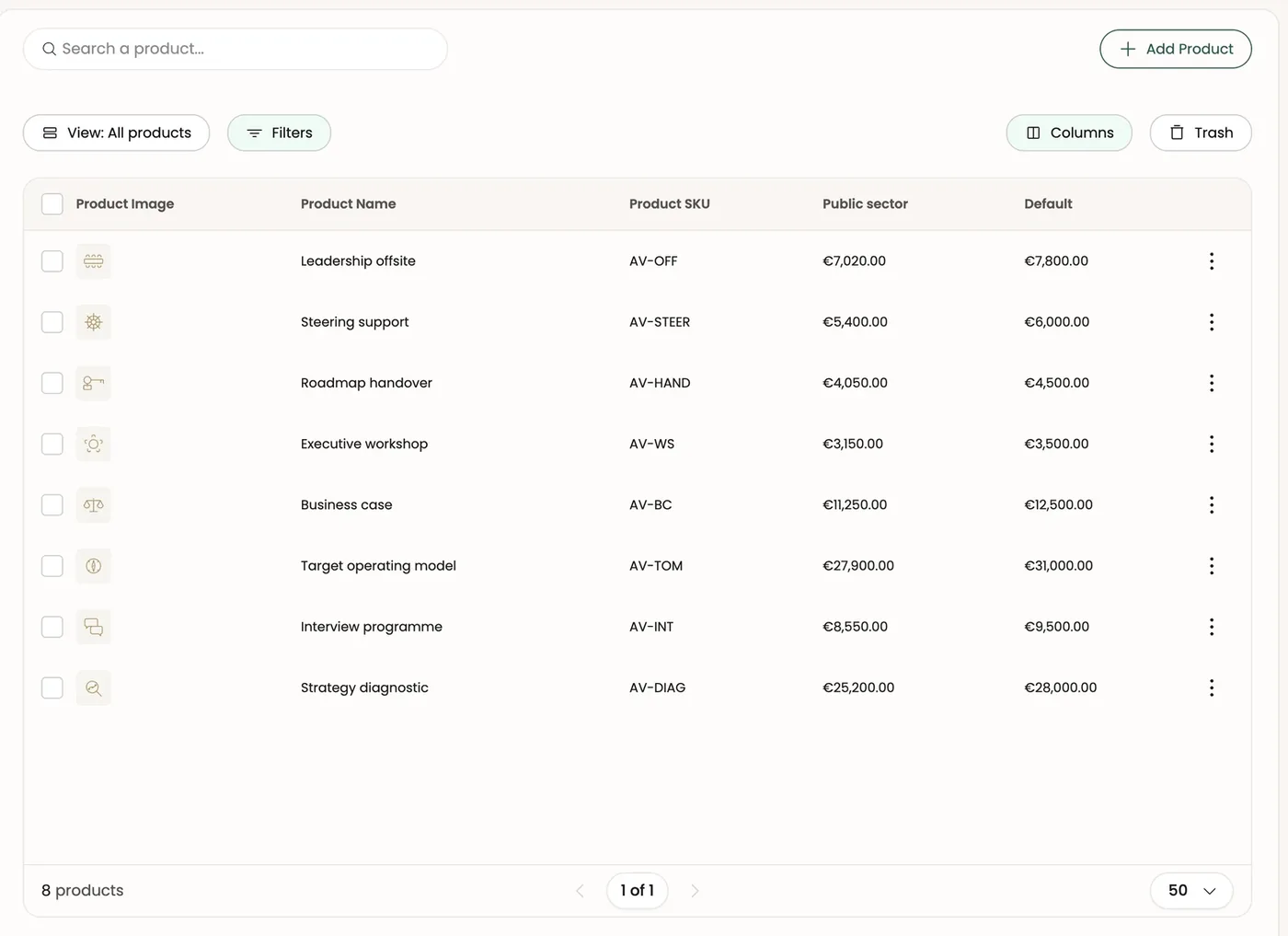Select the Interview programme checkbox
The image size is (1288, 936).
click(x=52, y=627)
